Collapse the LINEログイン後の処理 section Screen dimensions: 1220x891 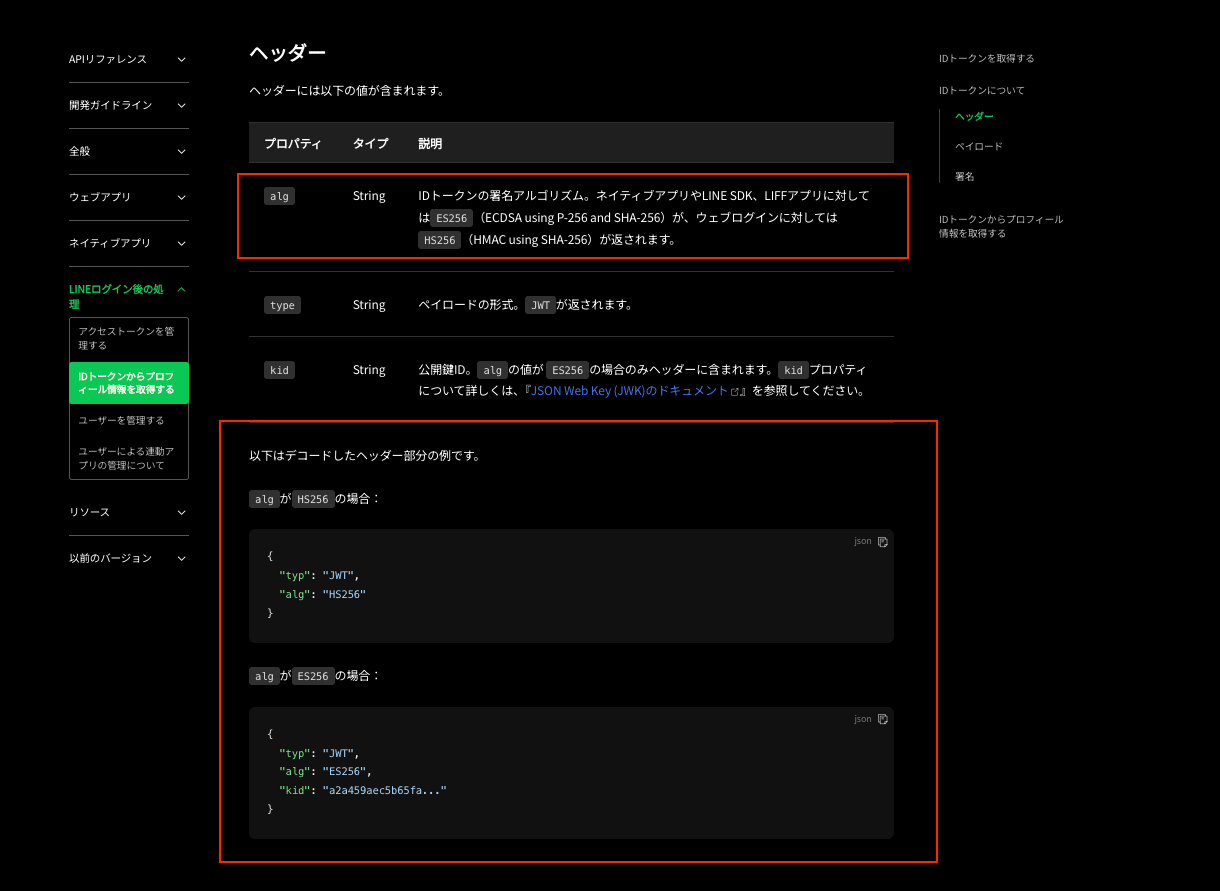(x=128, y=296)
